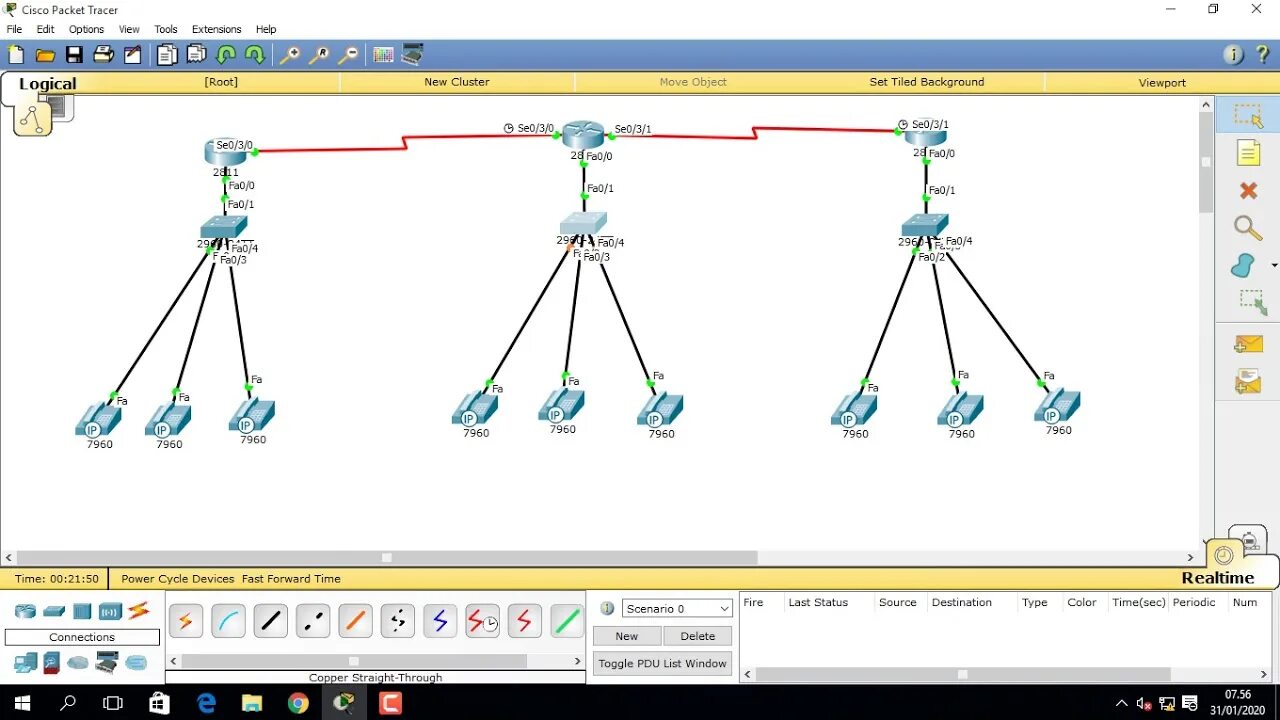Click the Paste toolbar icon
Screen dimensions: 1280x720
click(196, 55)
